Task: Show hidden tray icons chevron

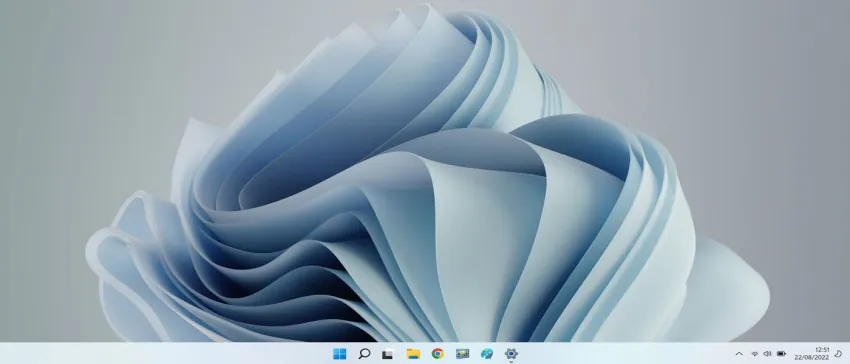Action: click(739, 354)
